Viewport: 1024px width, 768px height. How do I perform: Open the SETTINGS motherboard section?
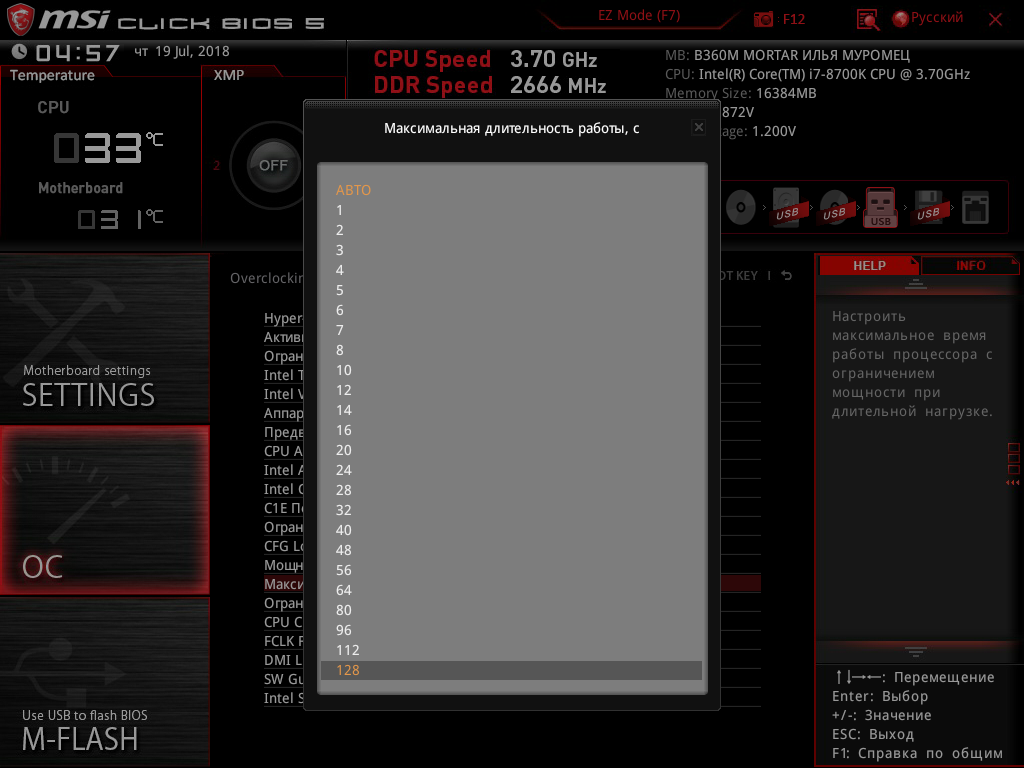tap(104, 338)
